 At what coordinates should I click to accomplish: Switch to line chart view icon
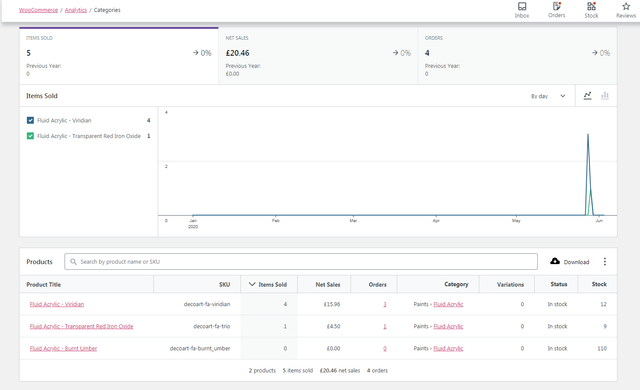[587, 95]
